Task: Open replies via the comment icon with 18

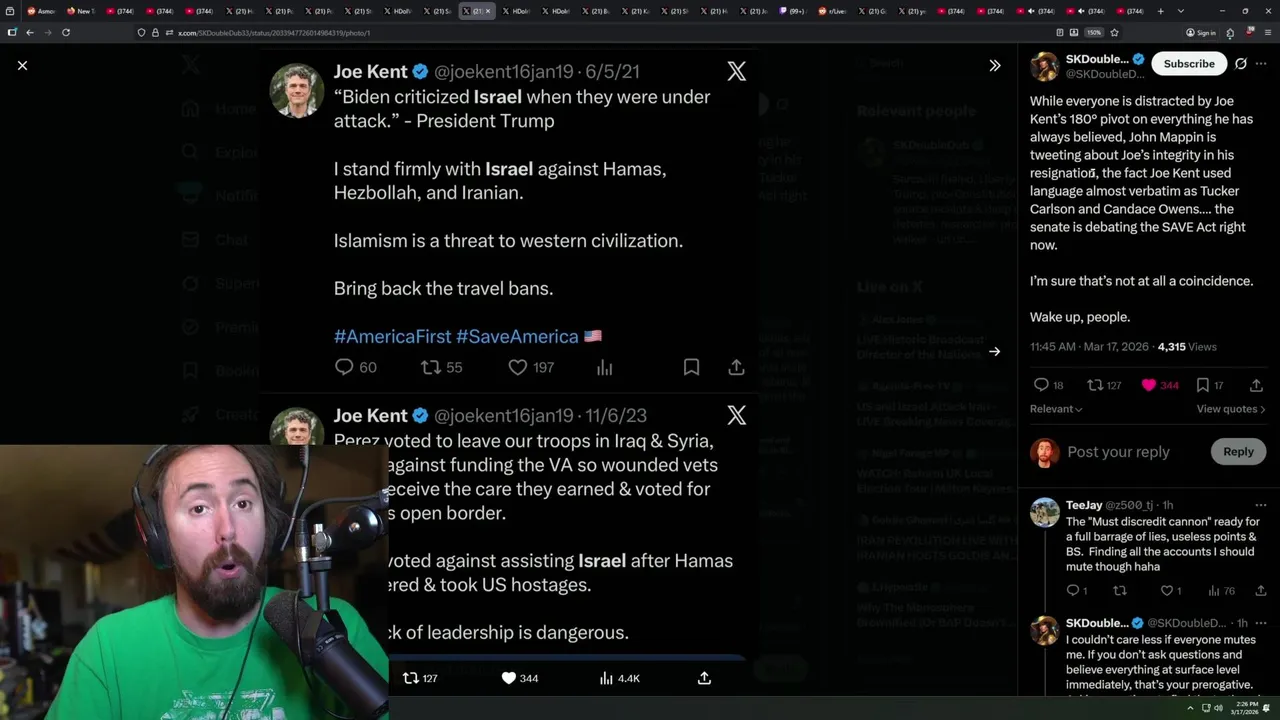Action: point(1041,385)
